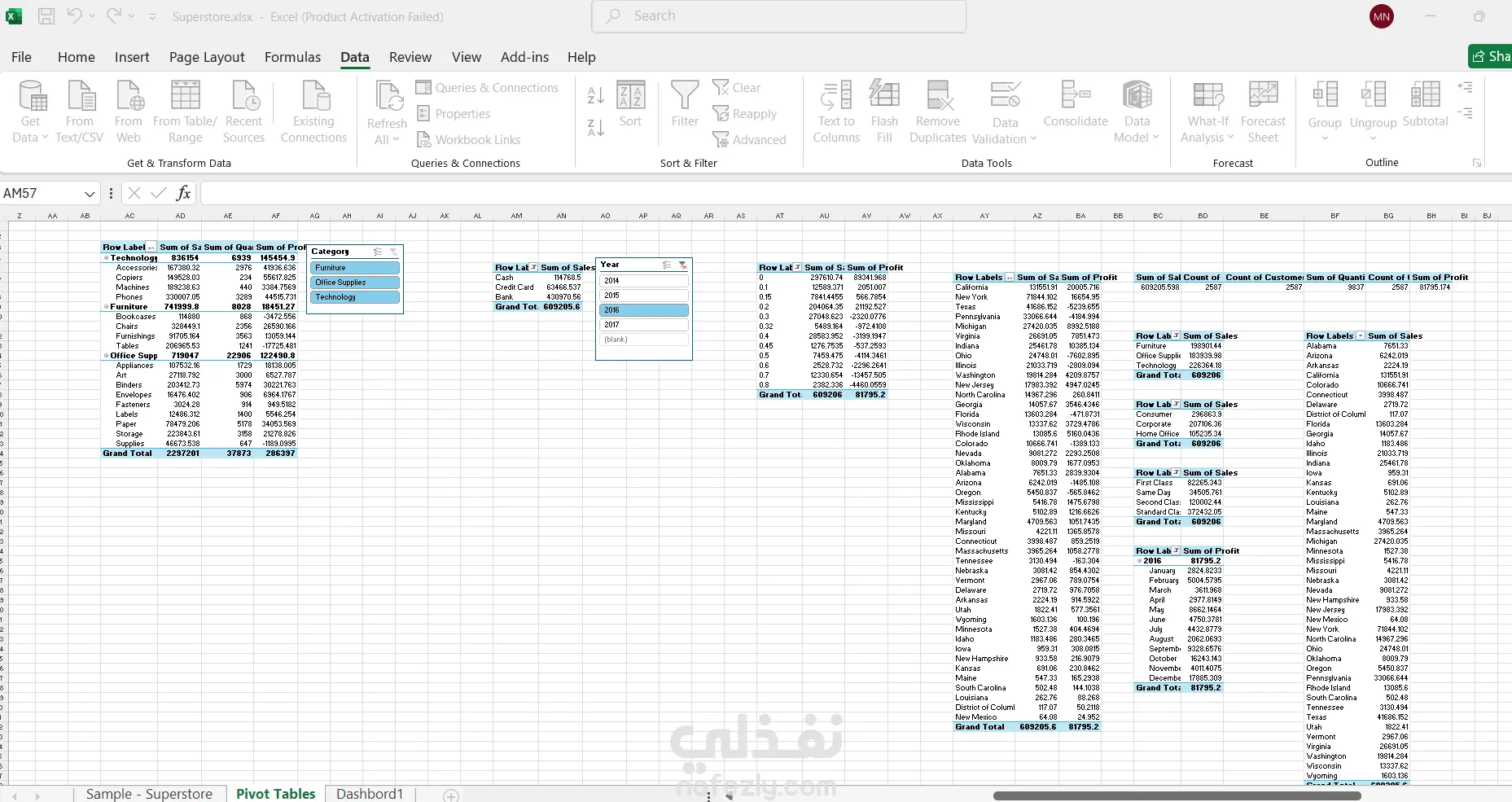Collapse the 2016 group in profit pivot
The width and height of the screenshot is (1512, 802).
[x=1140, y=561]
